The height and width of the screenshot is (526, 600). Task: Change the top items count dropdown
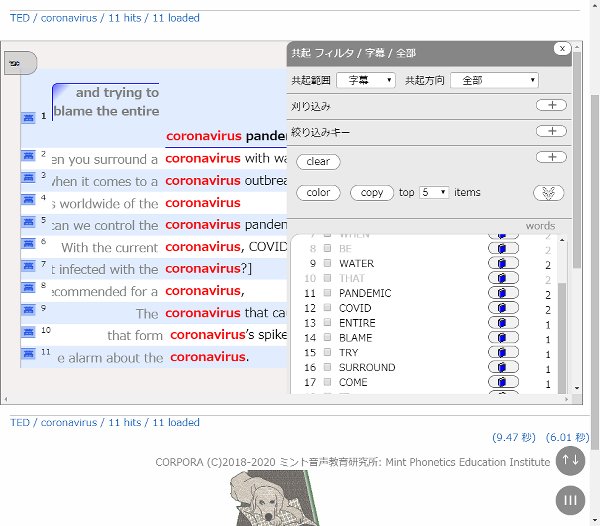(x=434, y=192)
